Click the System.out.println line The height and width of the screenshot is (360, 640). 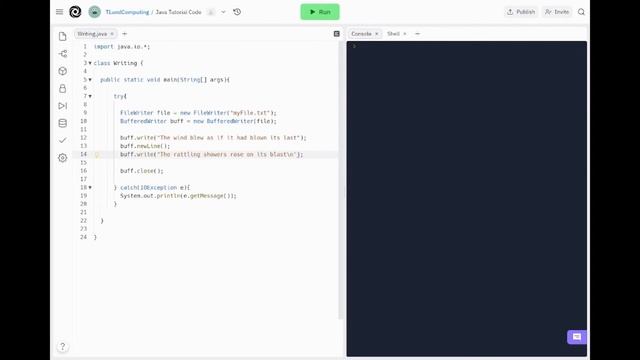(x=178, y=196)
